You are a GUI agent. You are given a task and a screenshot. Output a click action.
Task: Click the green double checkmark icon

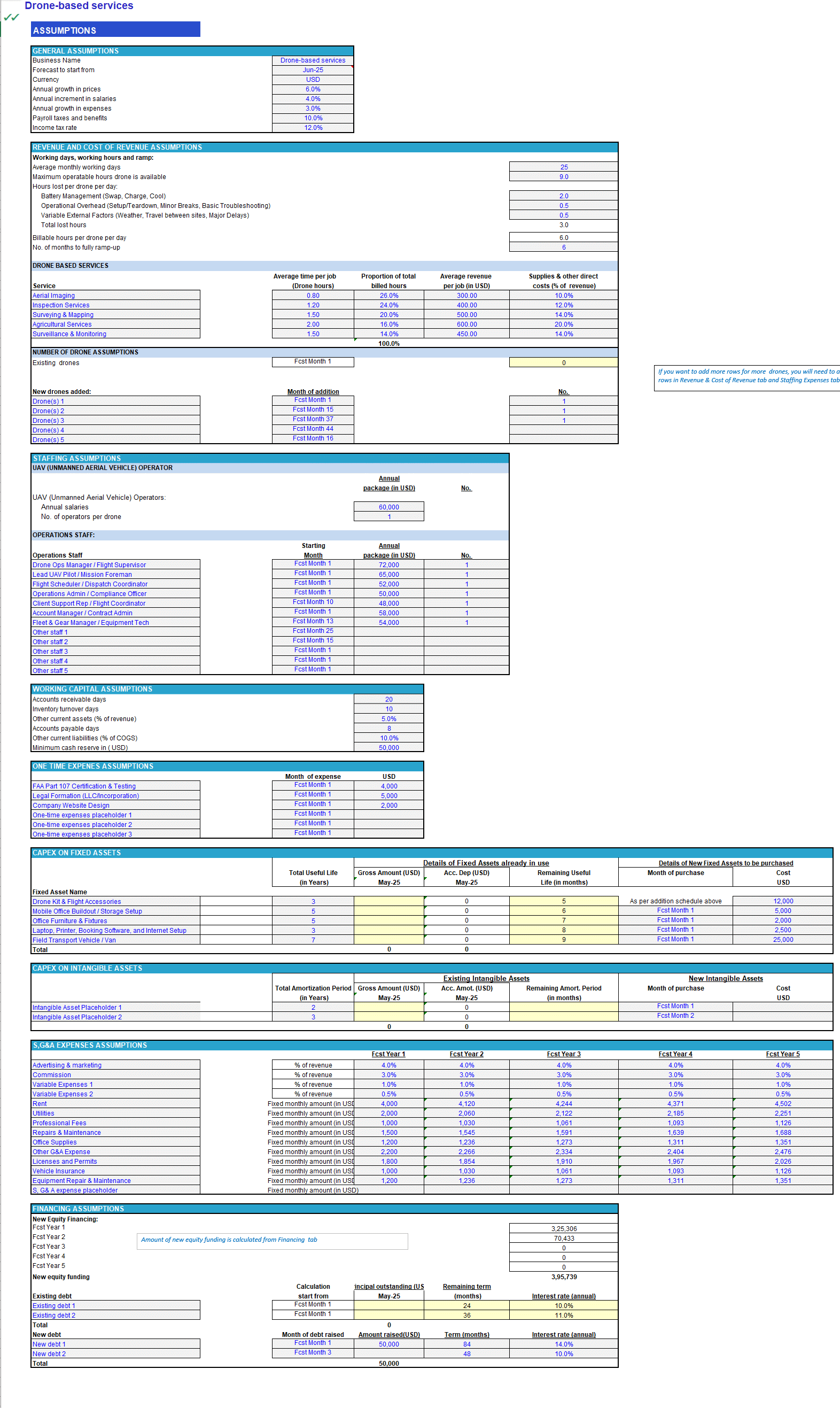coord(11,18)
